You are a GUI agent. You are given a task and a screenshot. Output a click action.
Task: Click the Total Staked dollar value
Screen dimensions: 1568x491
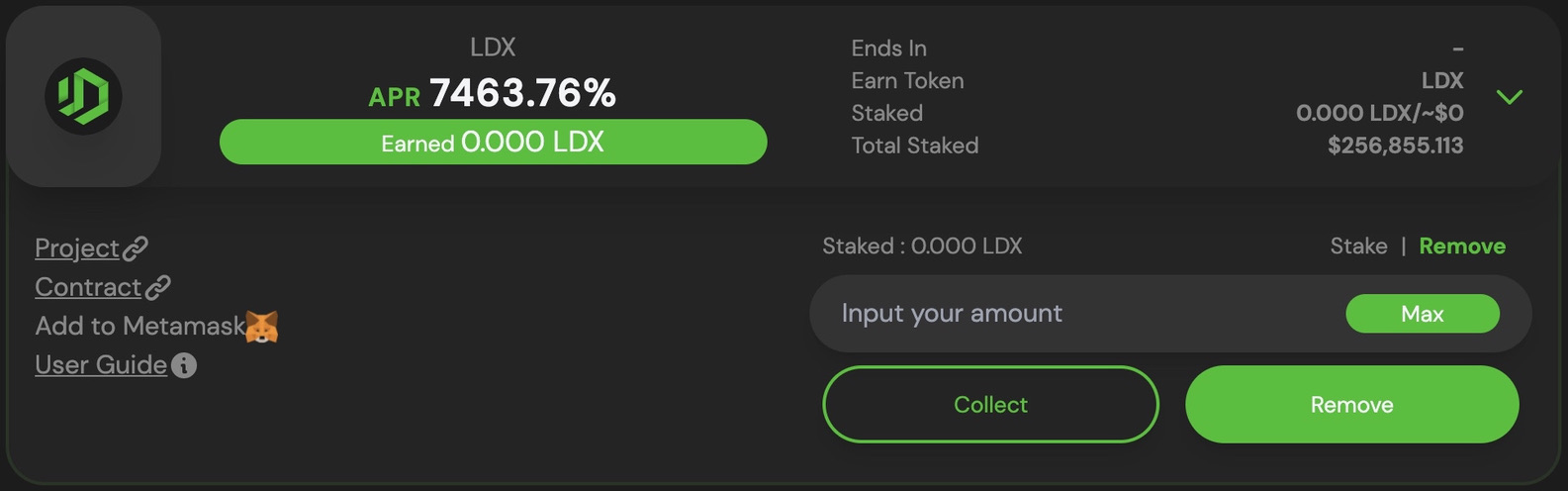pos(1395,146)
